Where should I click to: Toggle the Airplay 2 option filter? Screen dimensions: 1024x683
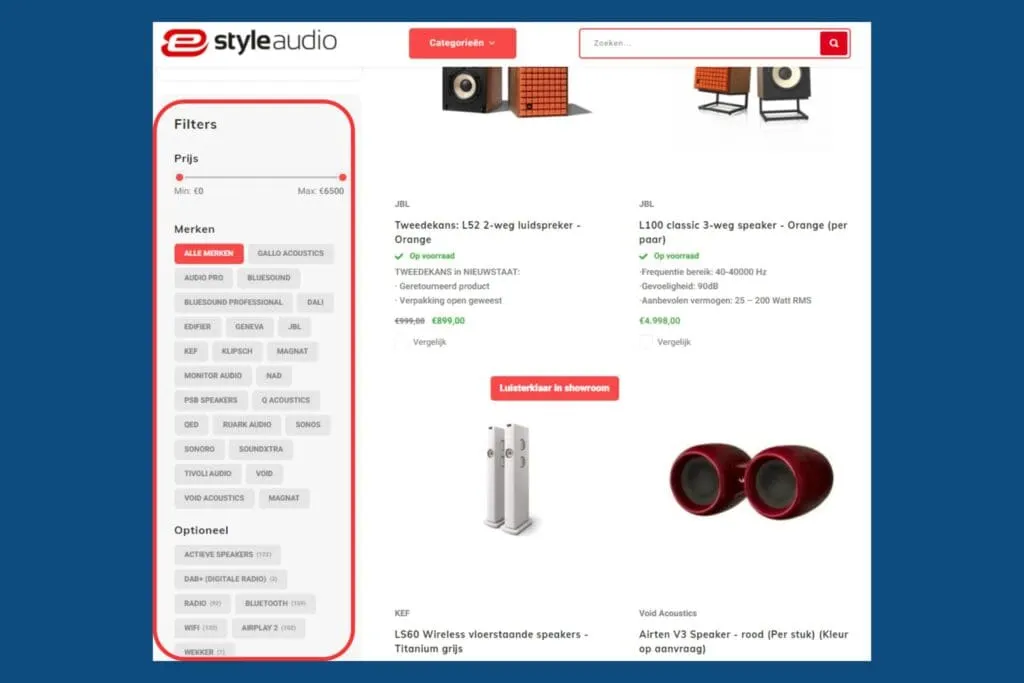click(268, 628)
